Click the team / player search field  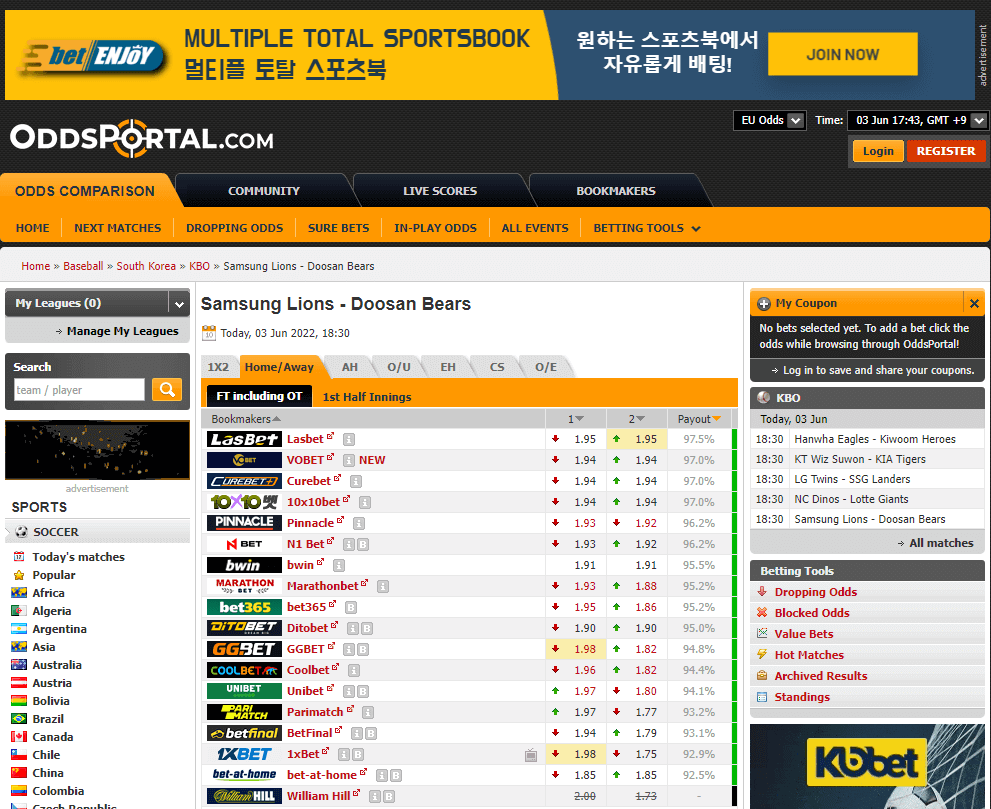(80, 389)
